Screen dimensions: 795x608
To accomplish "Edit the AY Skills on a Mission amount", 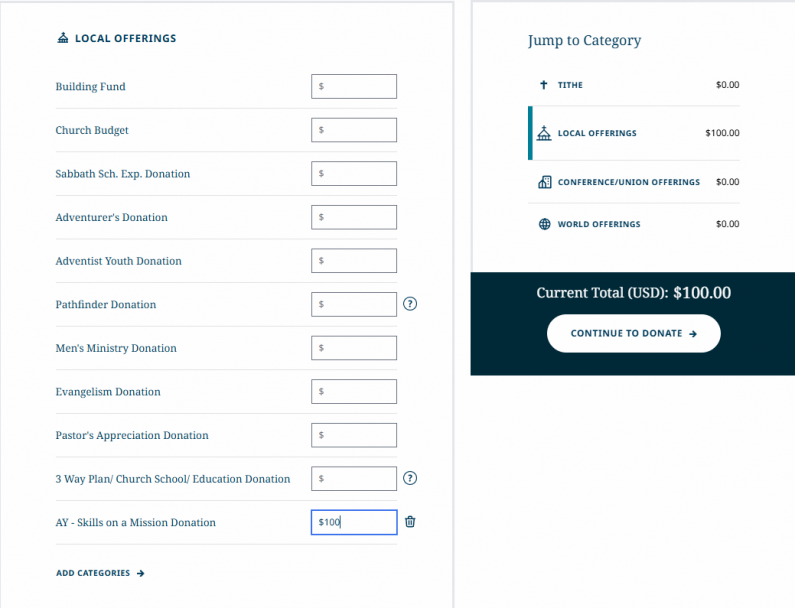I will coord(354,522).
